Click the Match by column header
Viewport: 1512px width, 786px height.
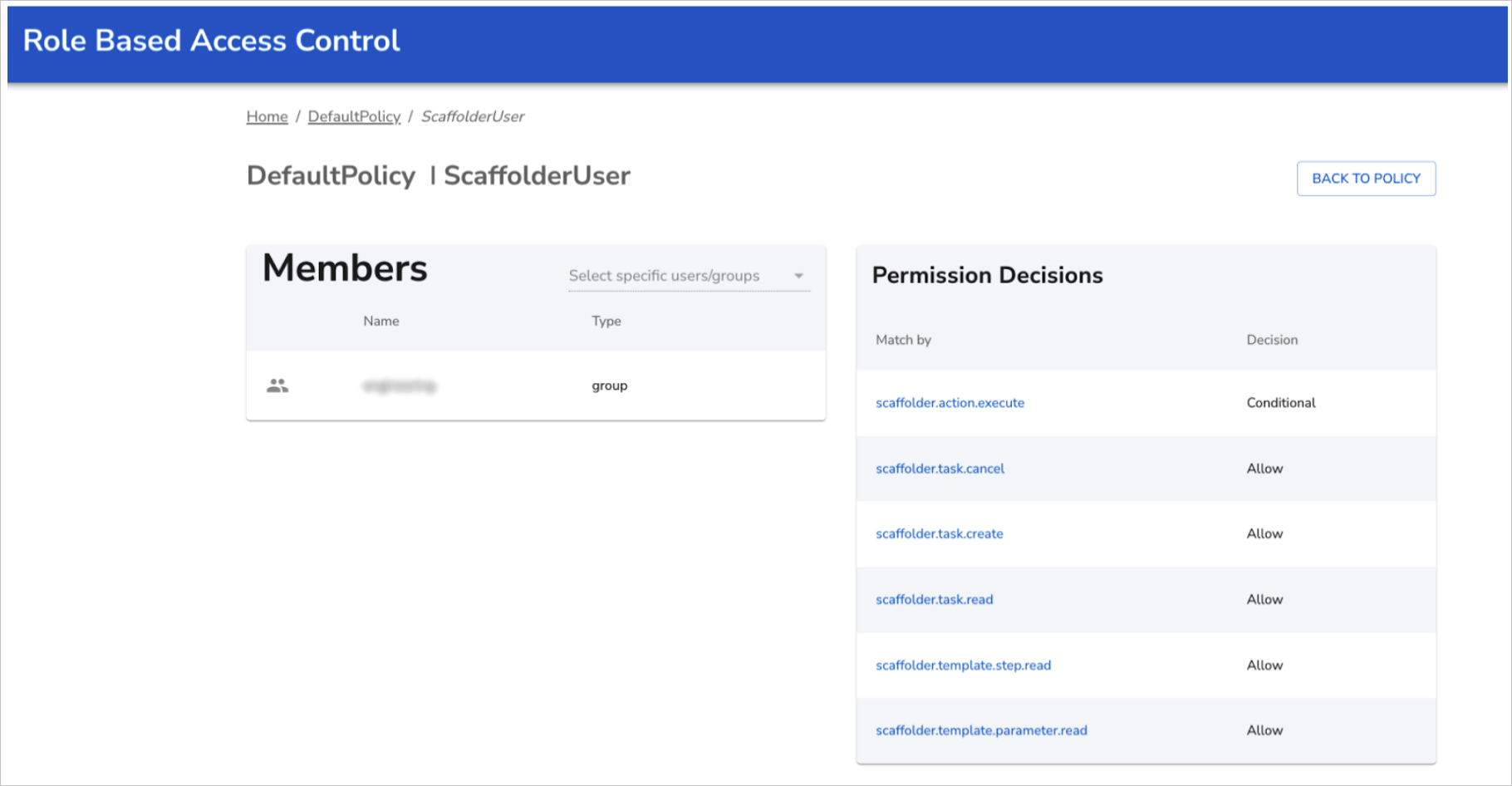[903, 339]
